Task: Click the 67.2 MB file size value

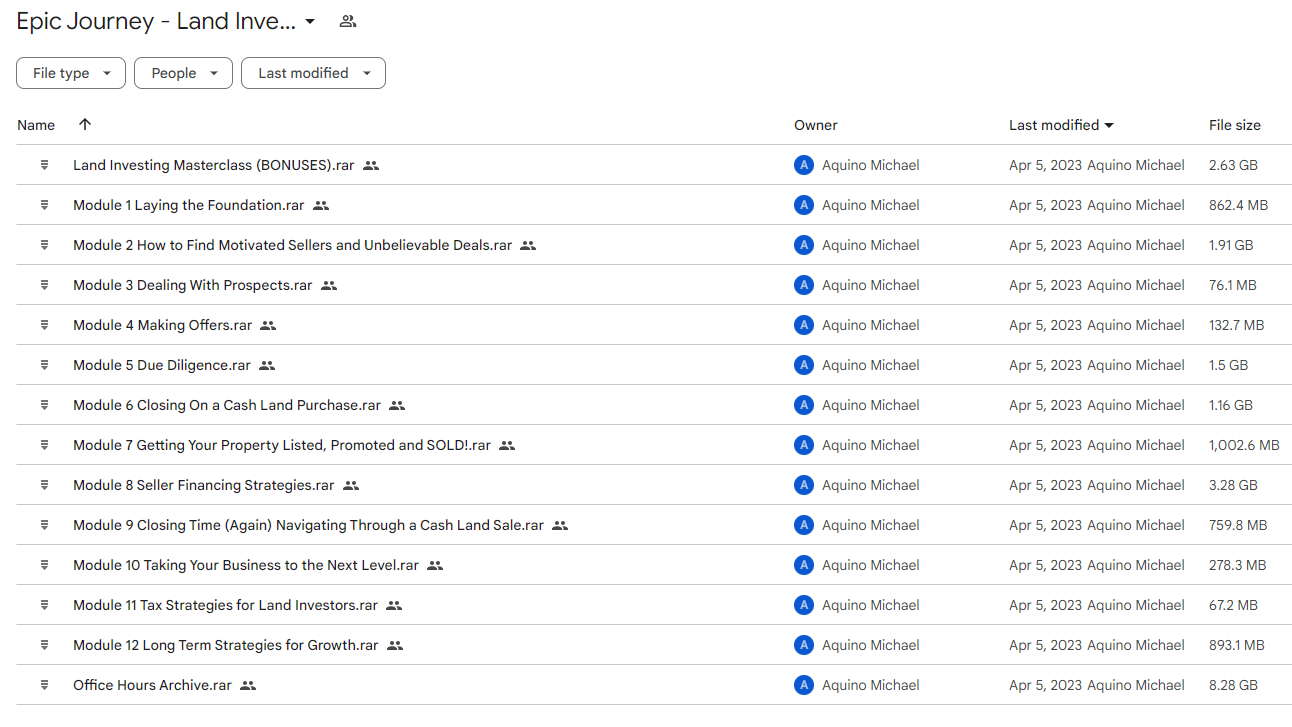Action: pos(1233,605)
